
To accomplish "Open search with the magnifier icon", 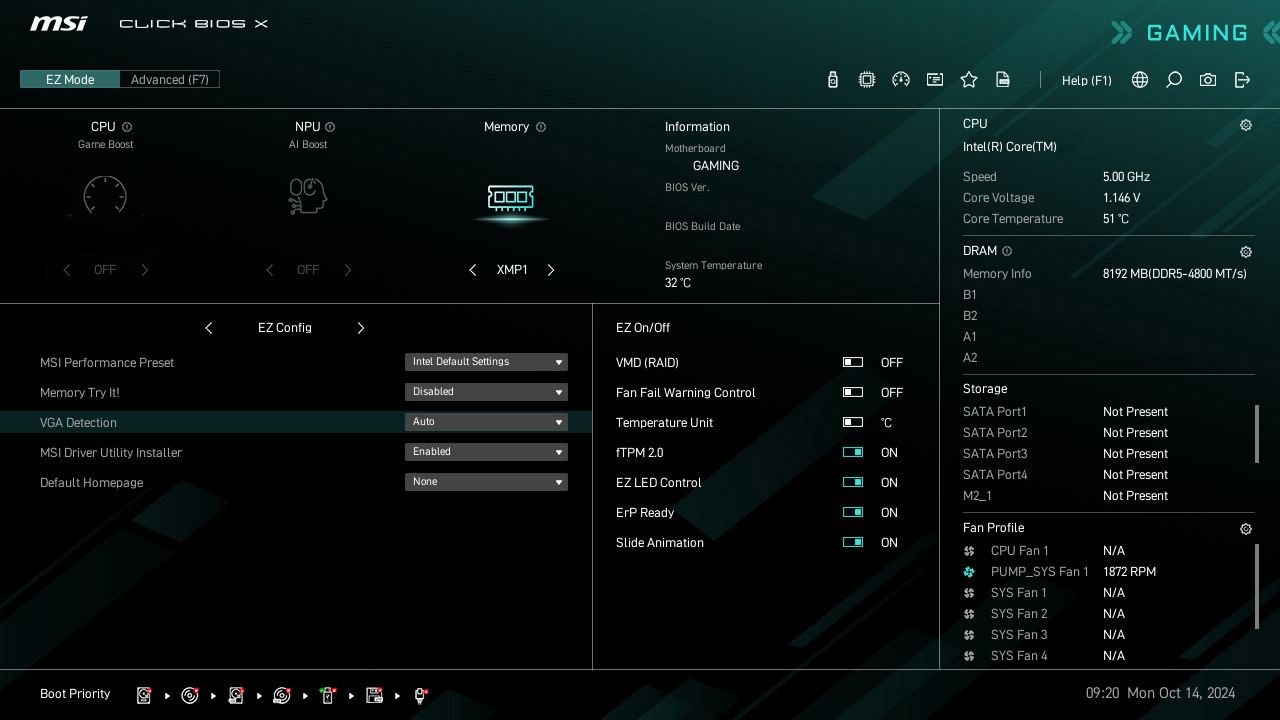I will point(1173,80).
